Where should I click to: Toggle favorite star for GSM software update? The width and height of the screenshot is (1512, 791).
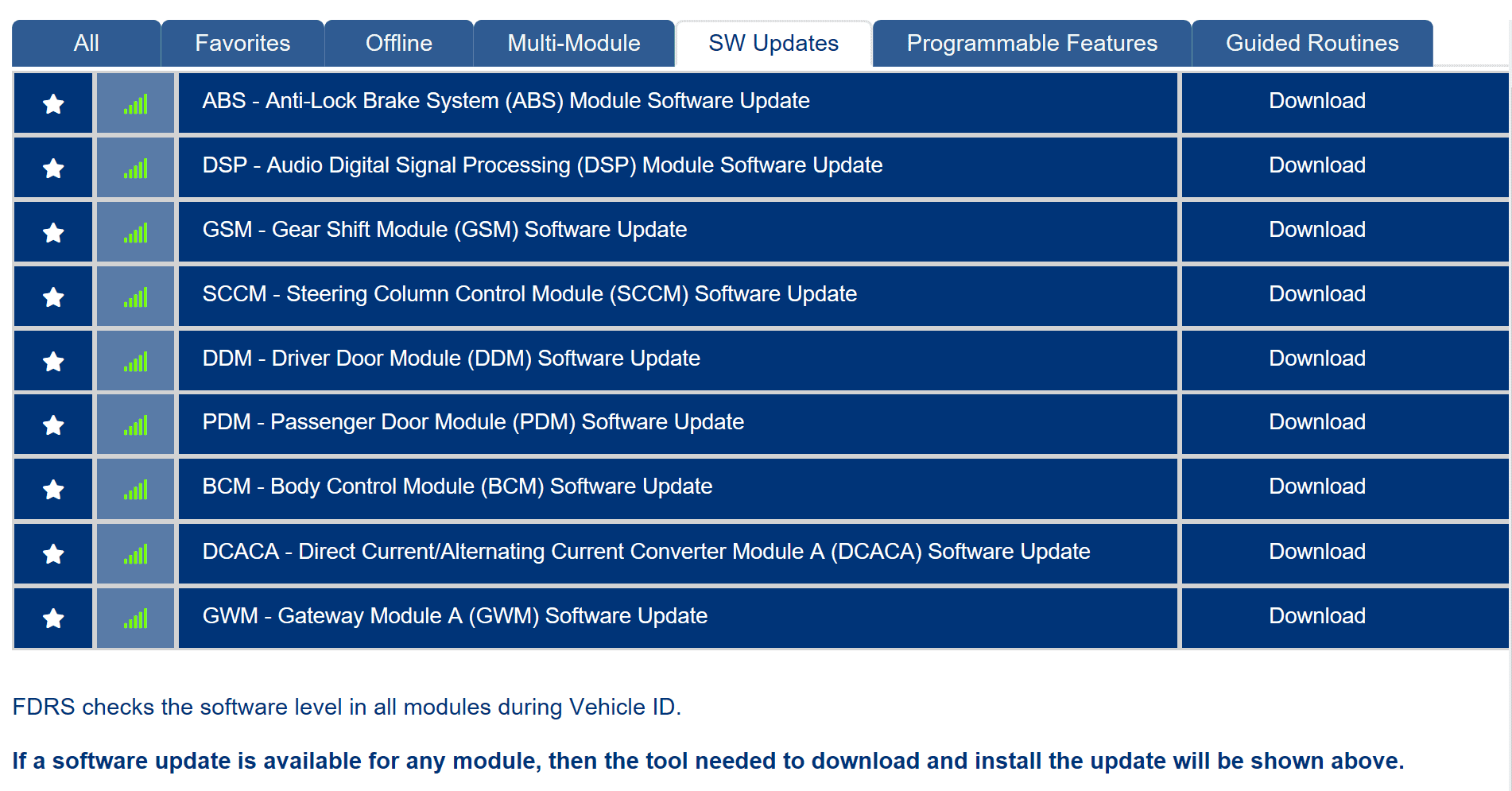tap(53, 232)
